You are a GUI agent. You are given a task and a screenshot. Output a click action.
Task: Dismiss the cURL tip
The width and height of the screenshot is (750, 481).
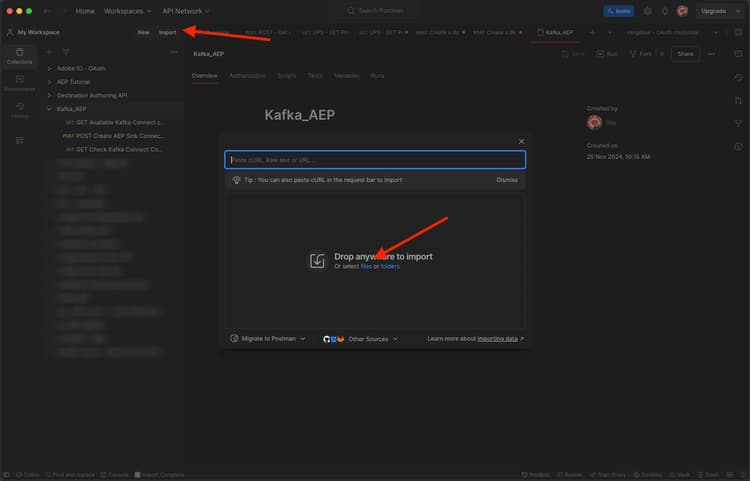pyautogui.click(x=507, y=180)
